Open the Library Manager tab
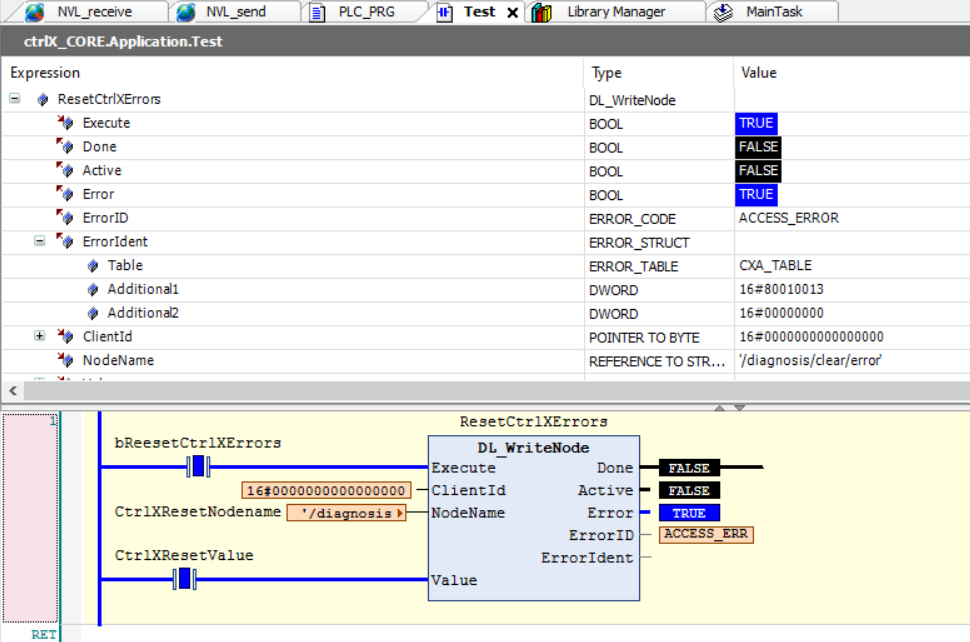The image size is (970, 642). pos(615,12)
